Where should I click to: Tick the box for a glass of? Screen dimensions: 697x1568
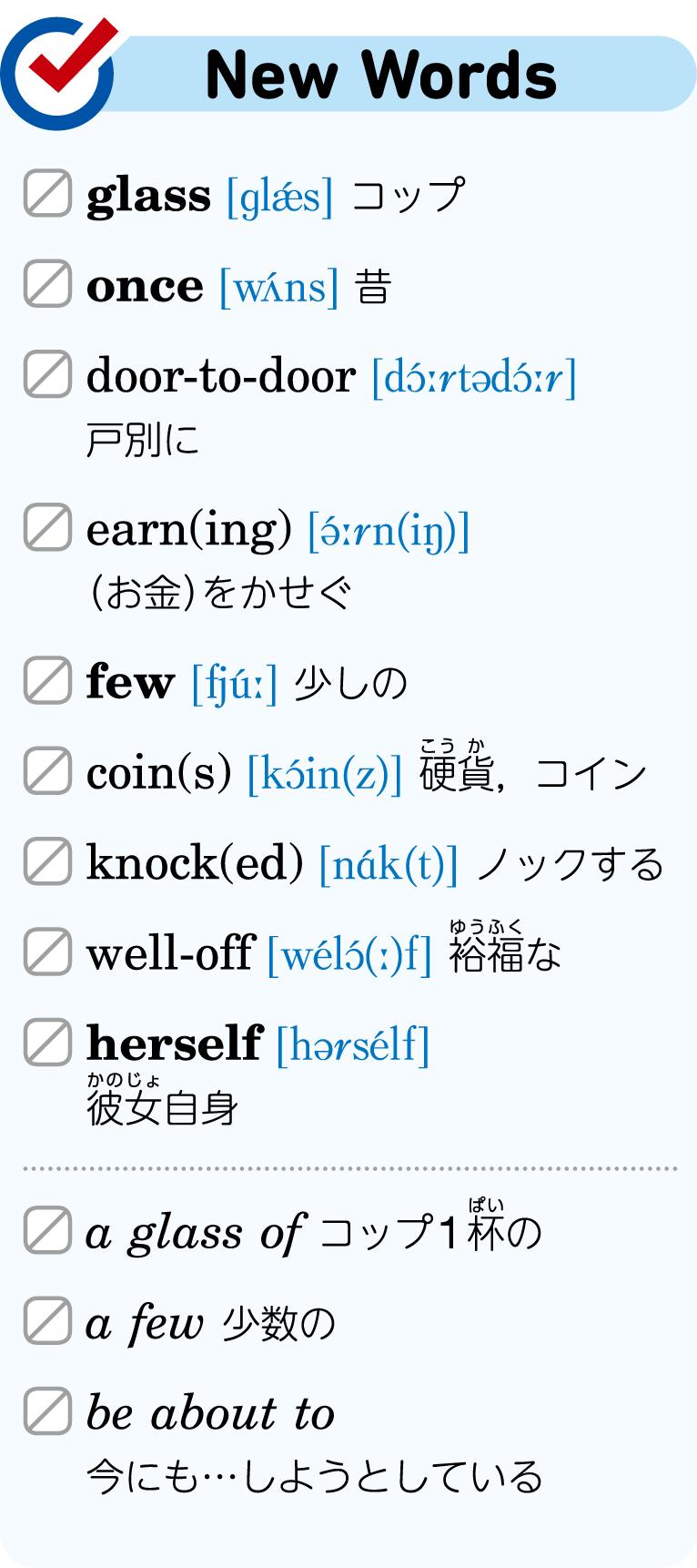click(x=47, y=1230)
